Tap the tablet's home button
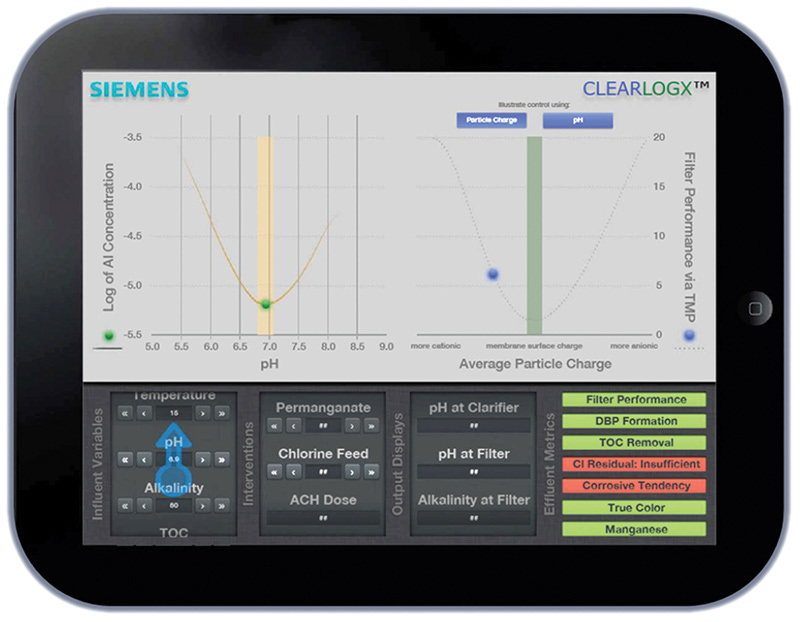Viewport: 800px width, 622px height. pos(759,306)
